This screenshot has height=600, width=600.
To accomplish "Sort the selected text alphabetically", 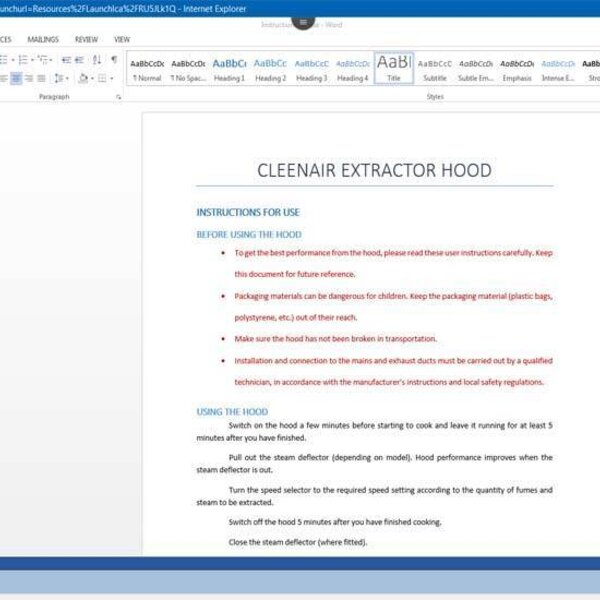I will point(97,60).
